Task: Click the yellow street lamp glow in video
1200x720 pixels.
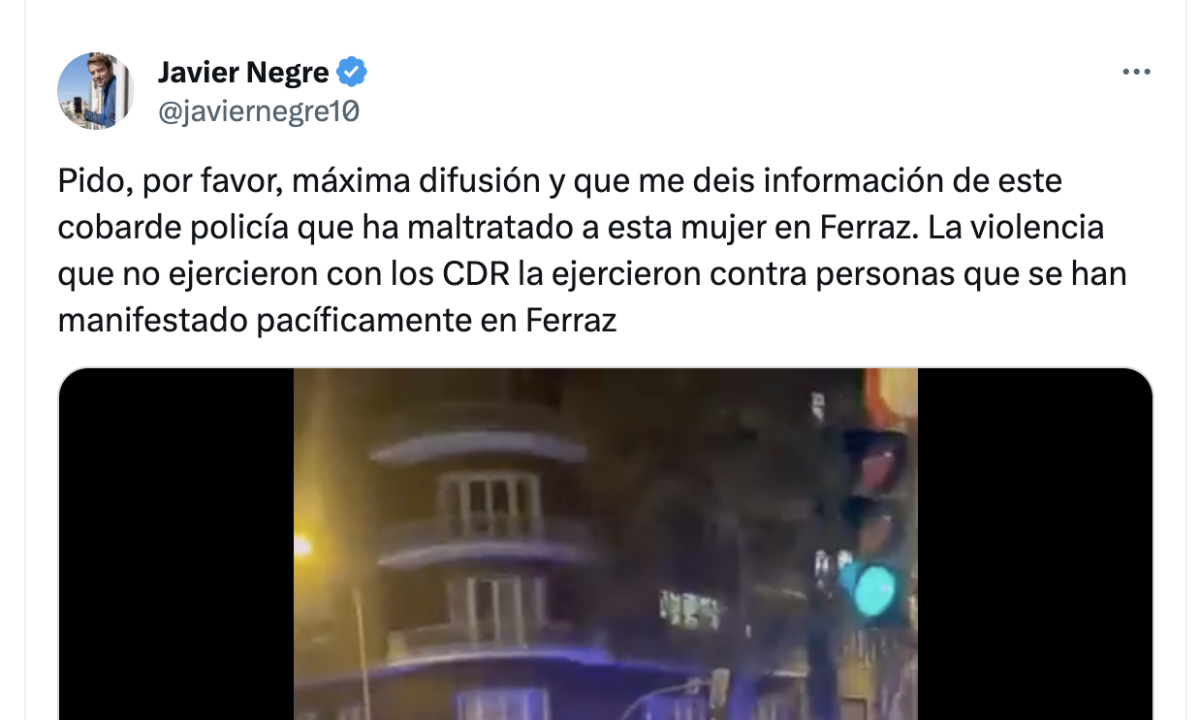Action: (302, 546)
